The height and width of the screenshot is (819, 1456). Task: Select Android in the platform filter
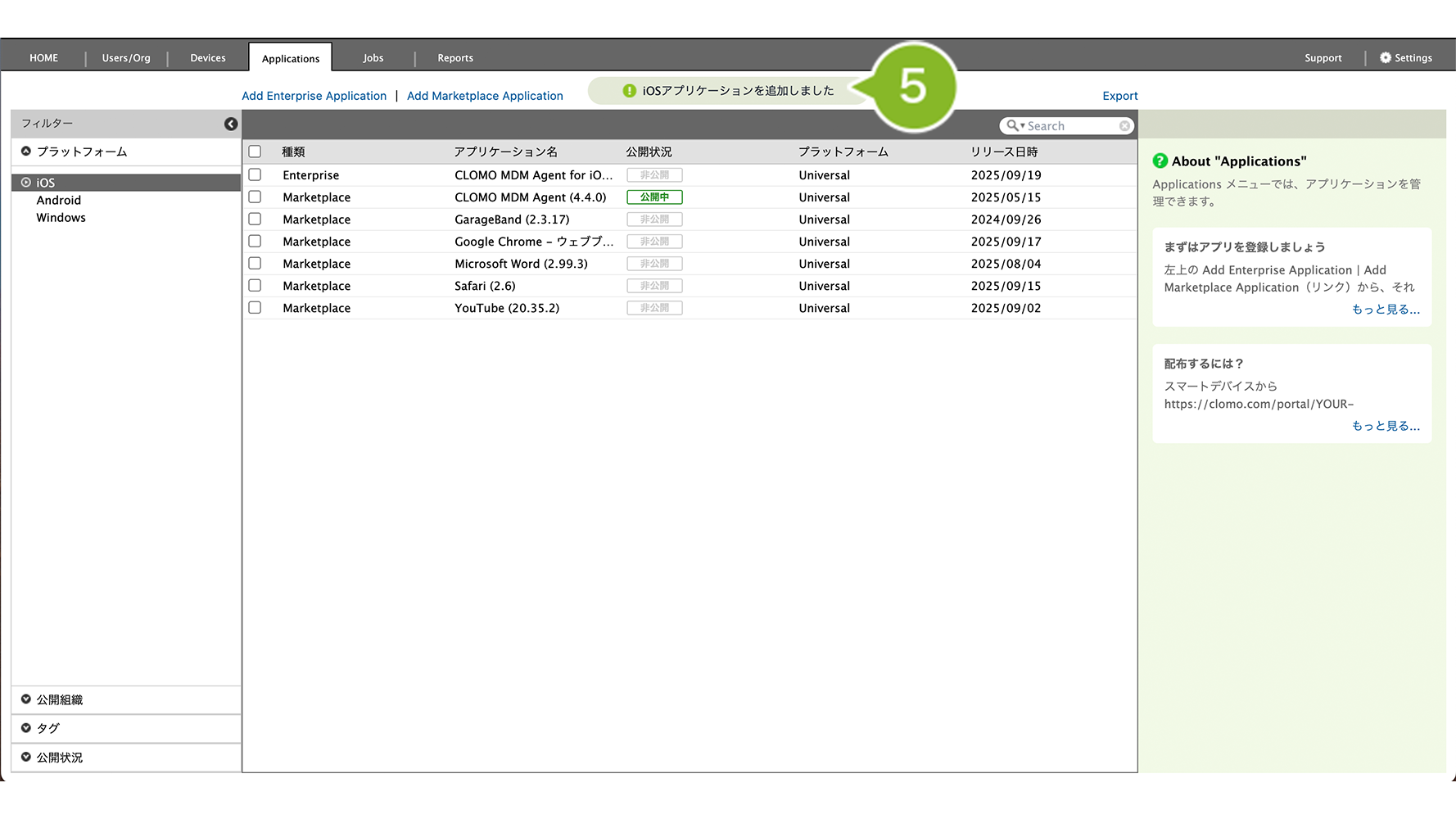click(x=59, y=201)
